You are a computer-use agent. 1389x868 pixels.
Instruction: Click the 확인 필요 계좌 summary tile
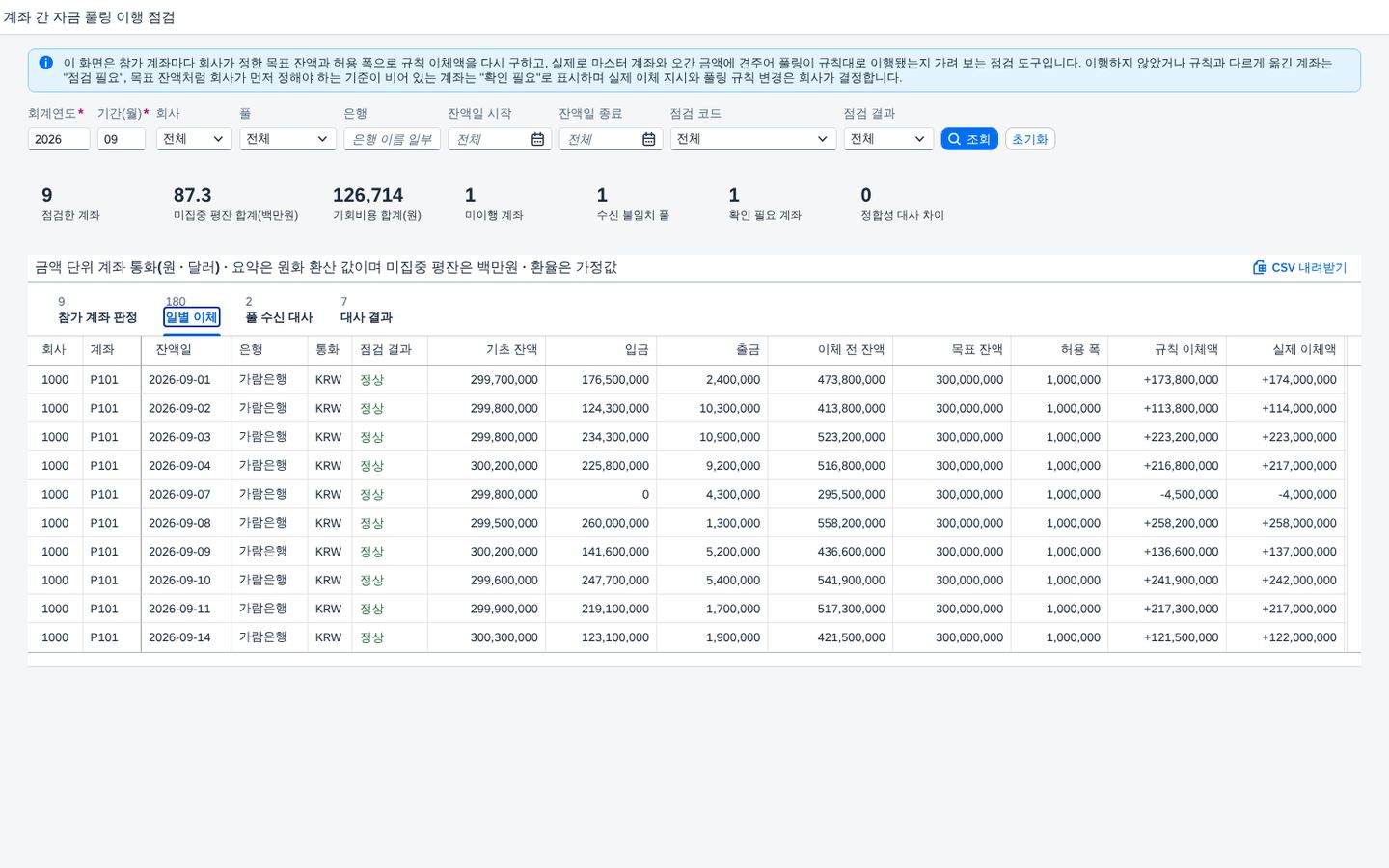pyautogui.click(x=765, y=203)
